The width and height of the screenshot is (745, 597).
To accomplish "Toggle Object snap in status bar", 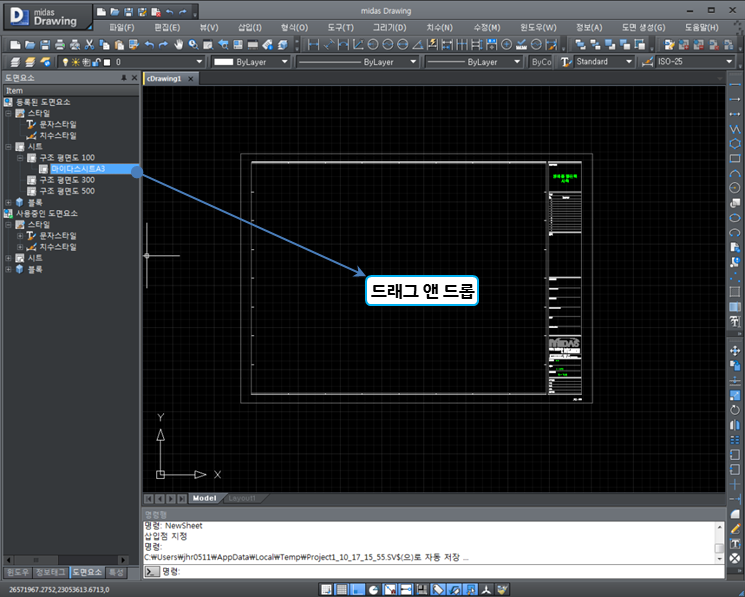I will pyautogui.click(x=390, y=589).
